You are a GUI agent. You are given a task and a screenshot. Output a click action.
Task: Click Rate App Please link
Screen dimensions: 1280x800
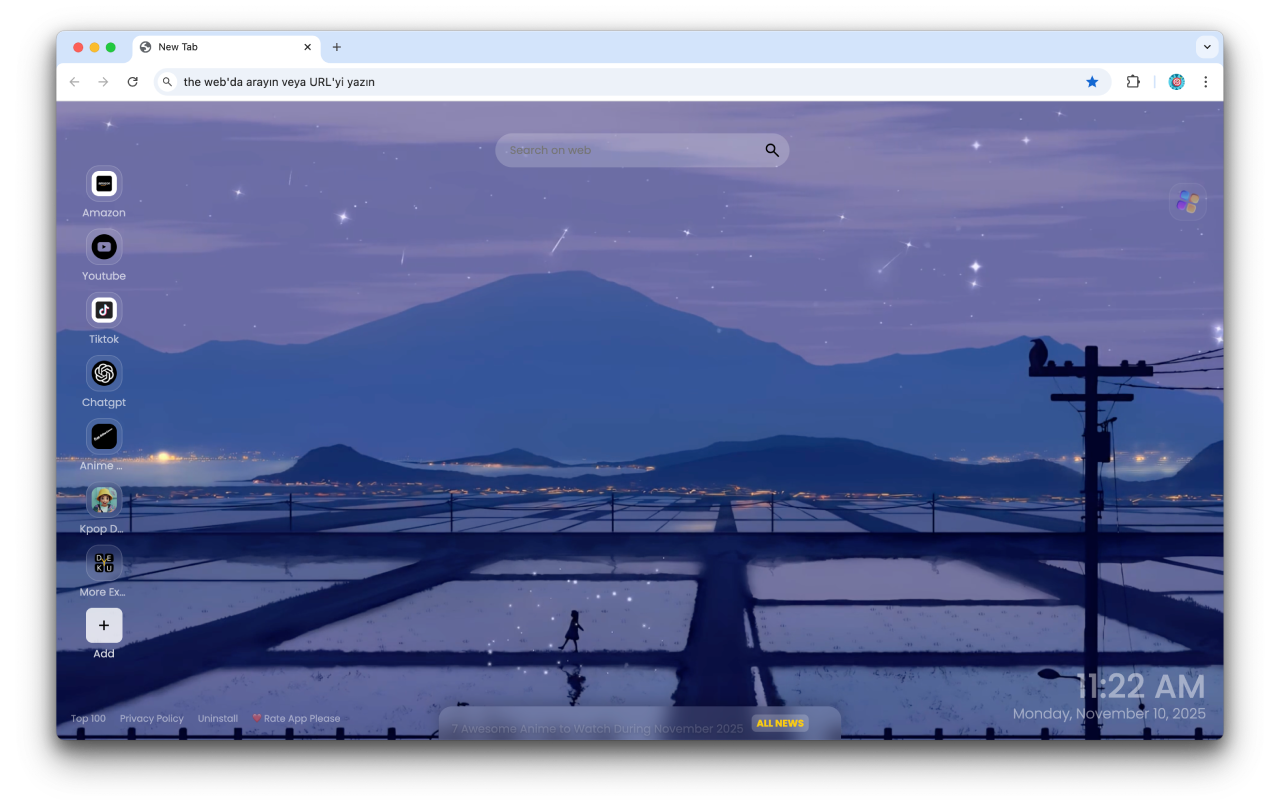296,718
